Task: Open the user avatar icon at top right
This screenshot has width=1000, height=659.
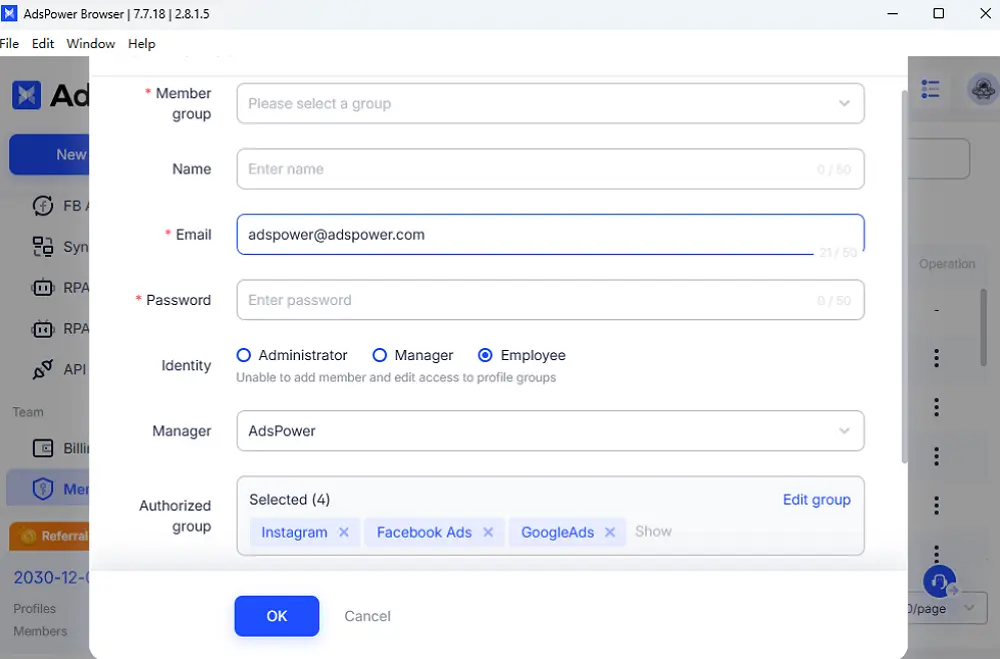Action: click(983, 90)
